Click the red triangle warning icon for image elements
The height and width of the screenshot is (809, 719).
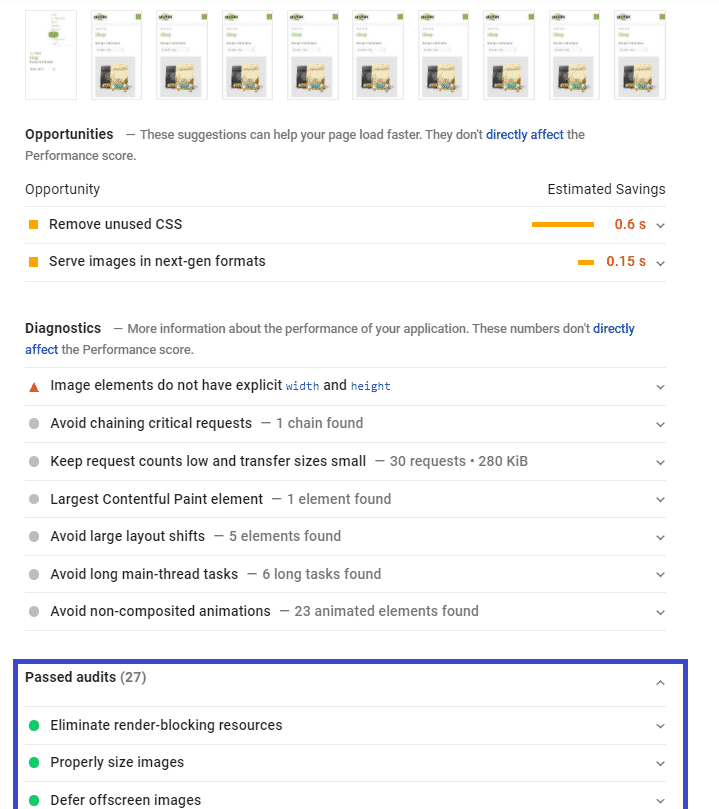[x=34, y=386]
